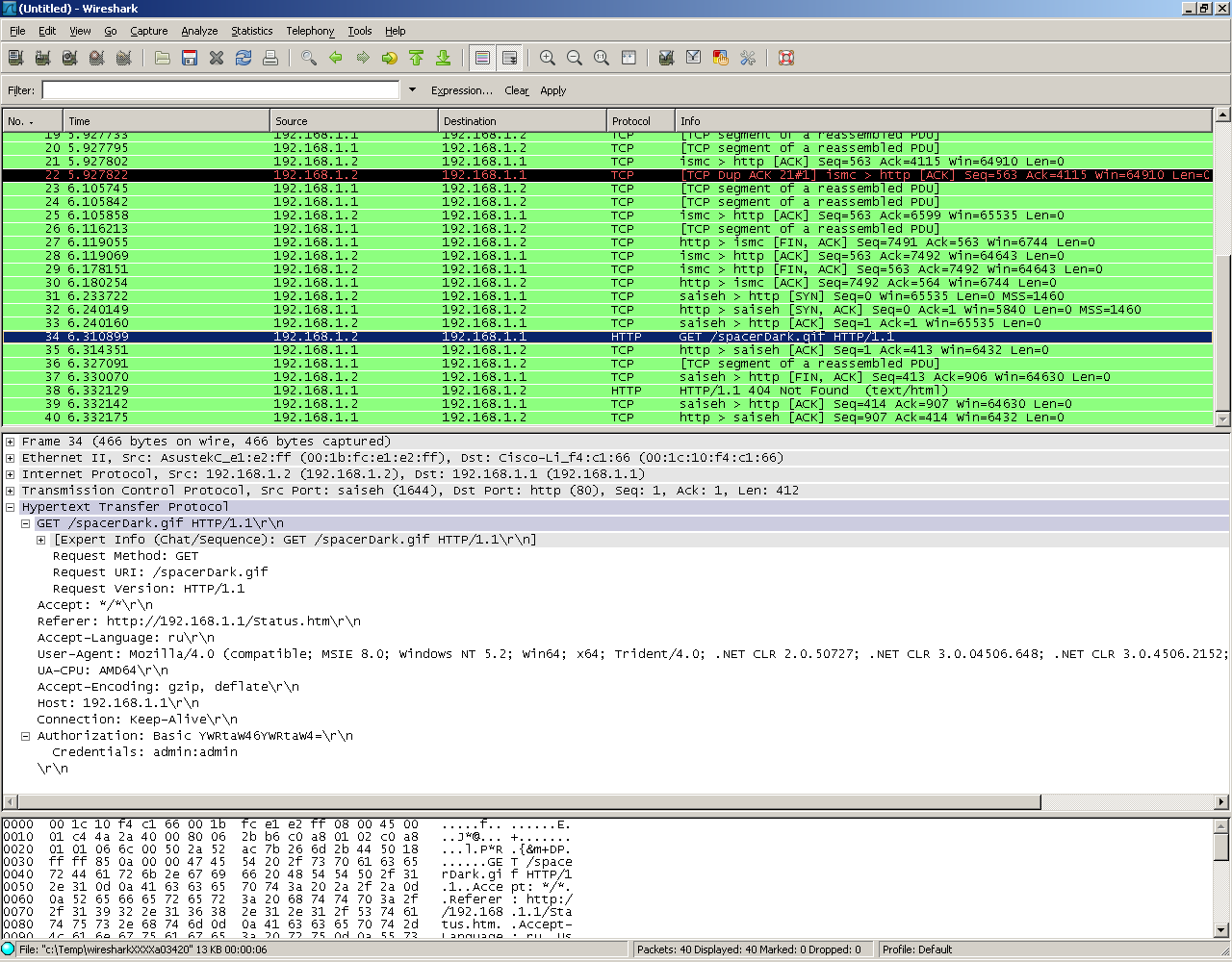Expand Transmission Control Protocol node

tap(10, 491)
